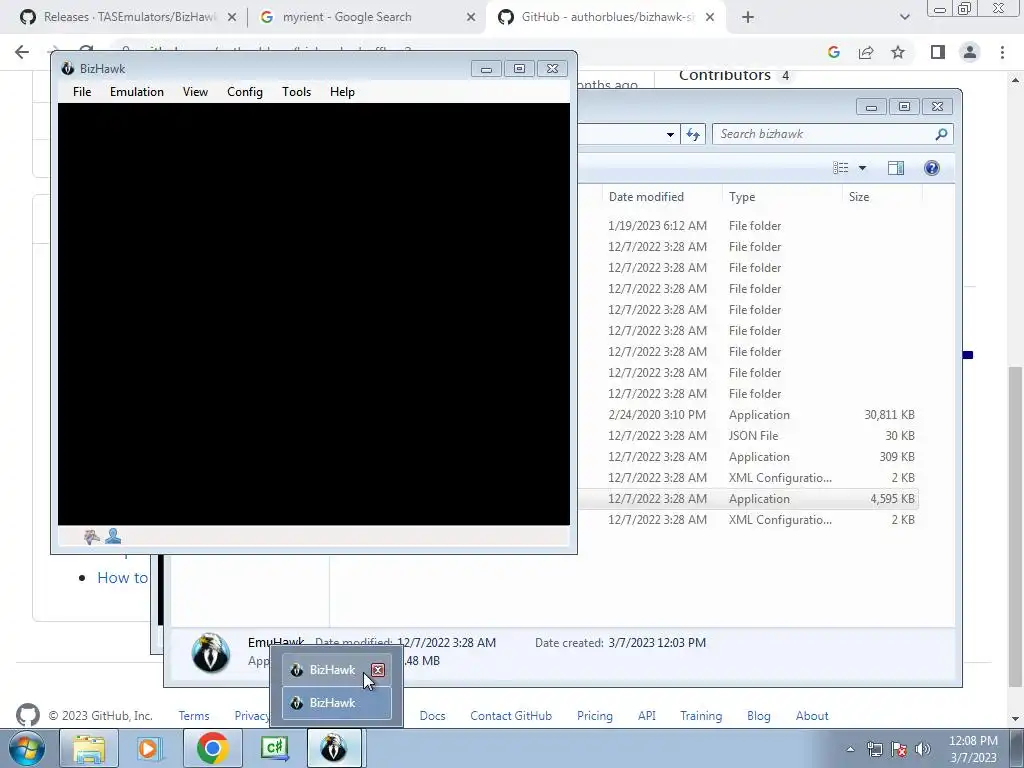This screenshot has width=1024, height=768.
Task: Click the search magnifier icon in Explorer
Action: point(941,134)
